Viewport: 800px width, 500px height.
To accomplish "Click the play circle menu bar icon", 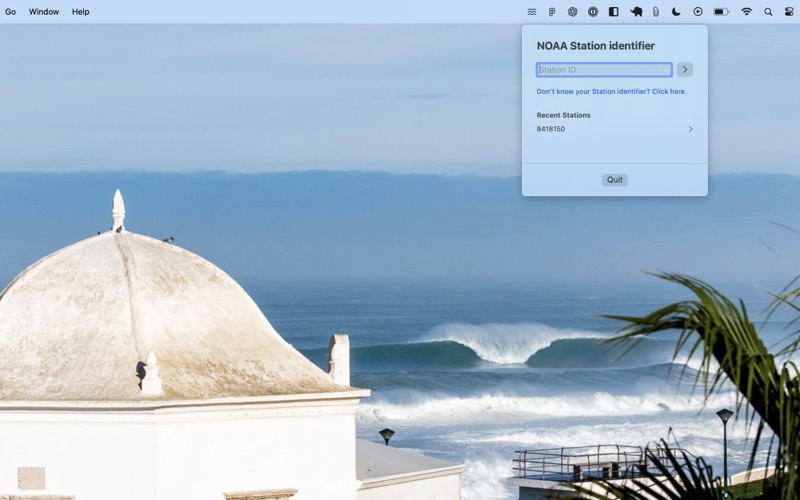I will coord(698,12).
